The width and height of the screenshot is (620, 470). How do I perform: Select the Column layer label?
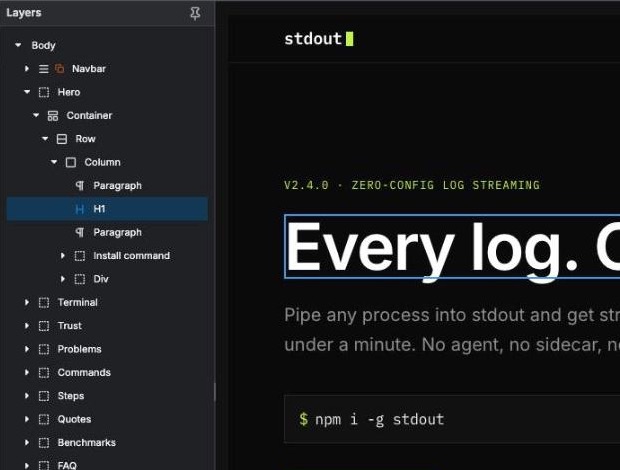point(102,162)
